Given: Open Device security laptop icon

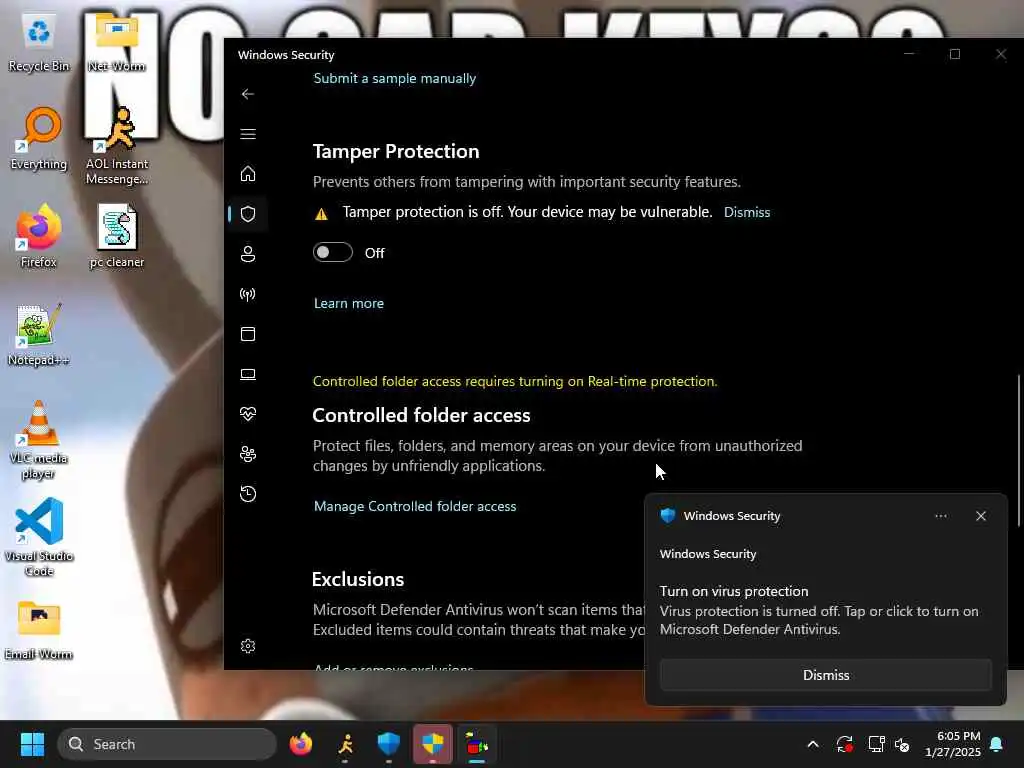Looking at the screenshot, I should (248, 374).
